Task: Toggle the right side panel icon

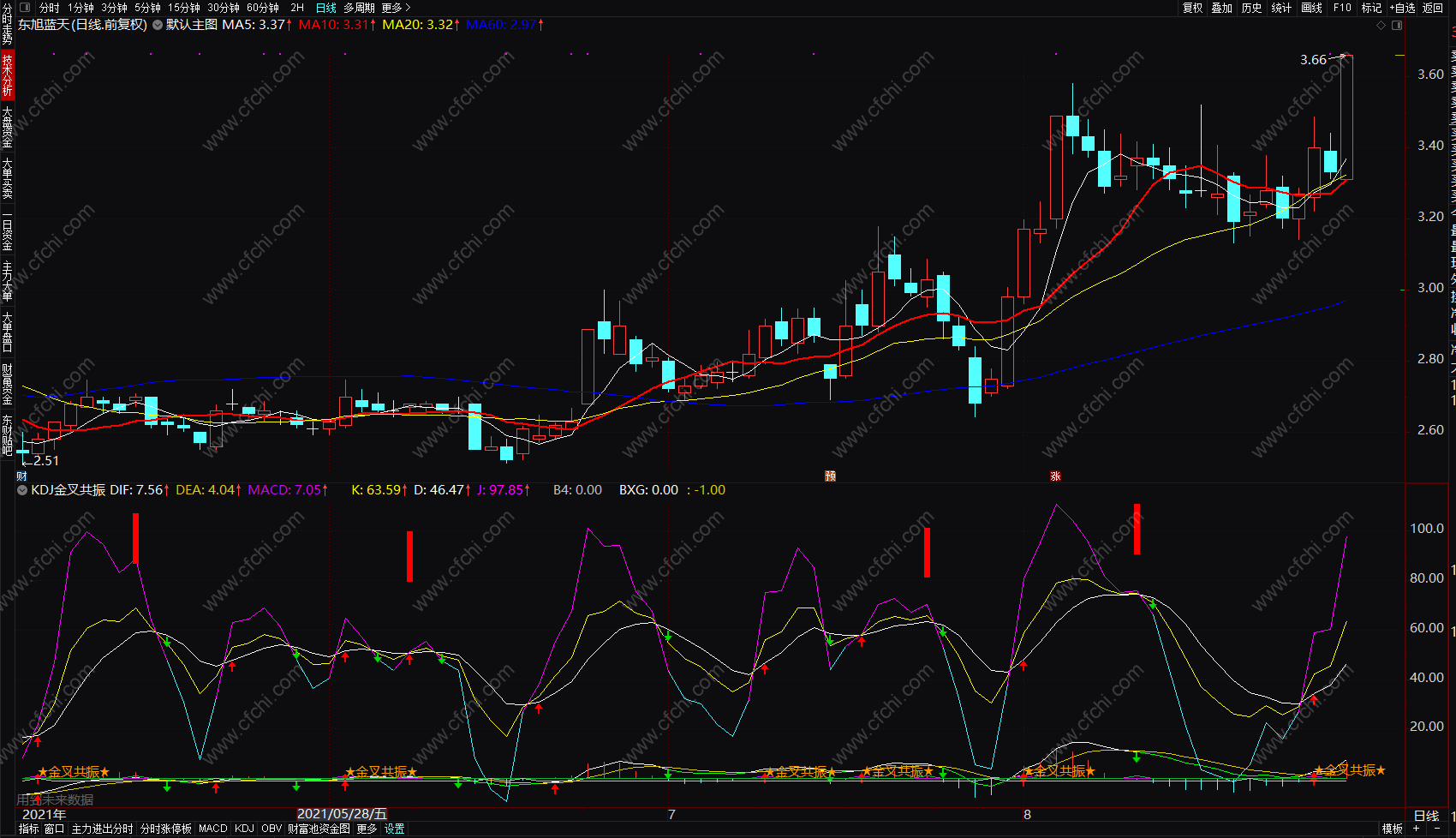Action: click(1397, 25)
